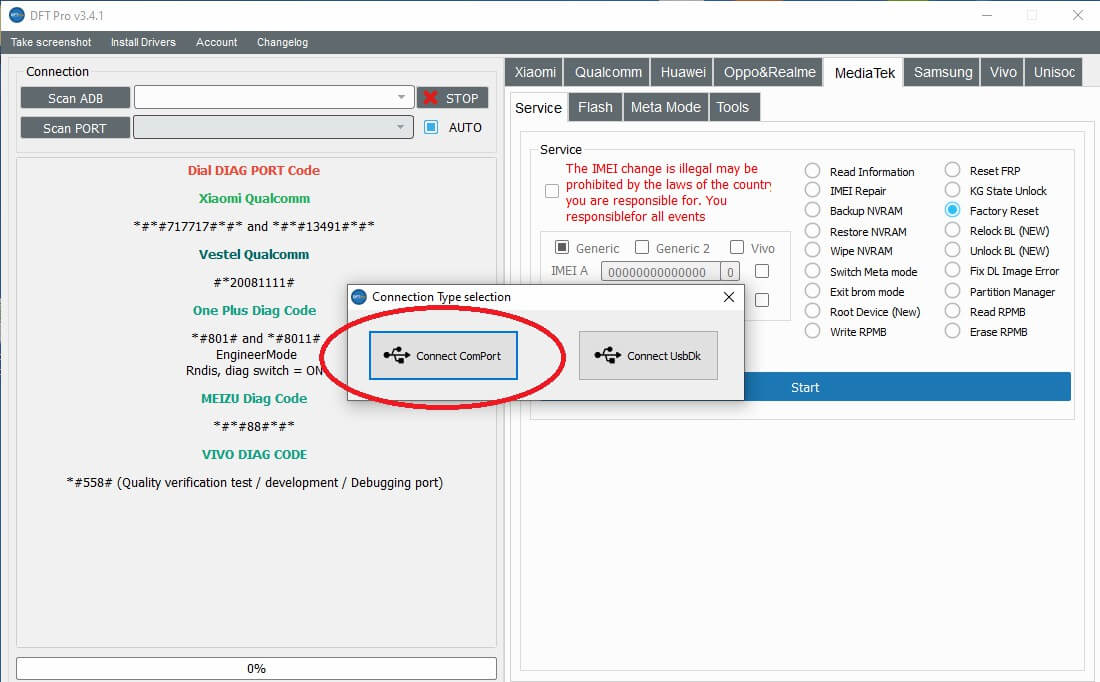Click the IMEI A input field
This screenshot has height=682, width=1100.
(660, 272)
